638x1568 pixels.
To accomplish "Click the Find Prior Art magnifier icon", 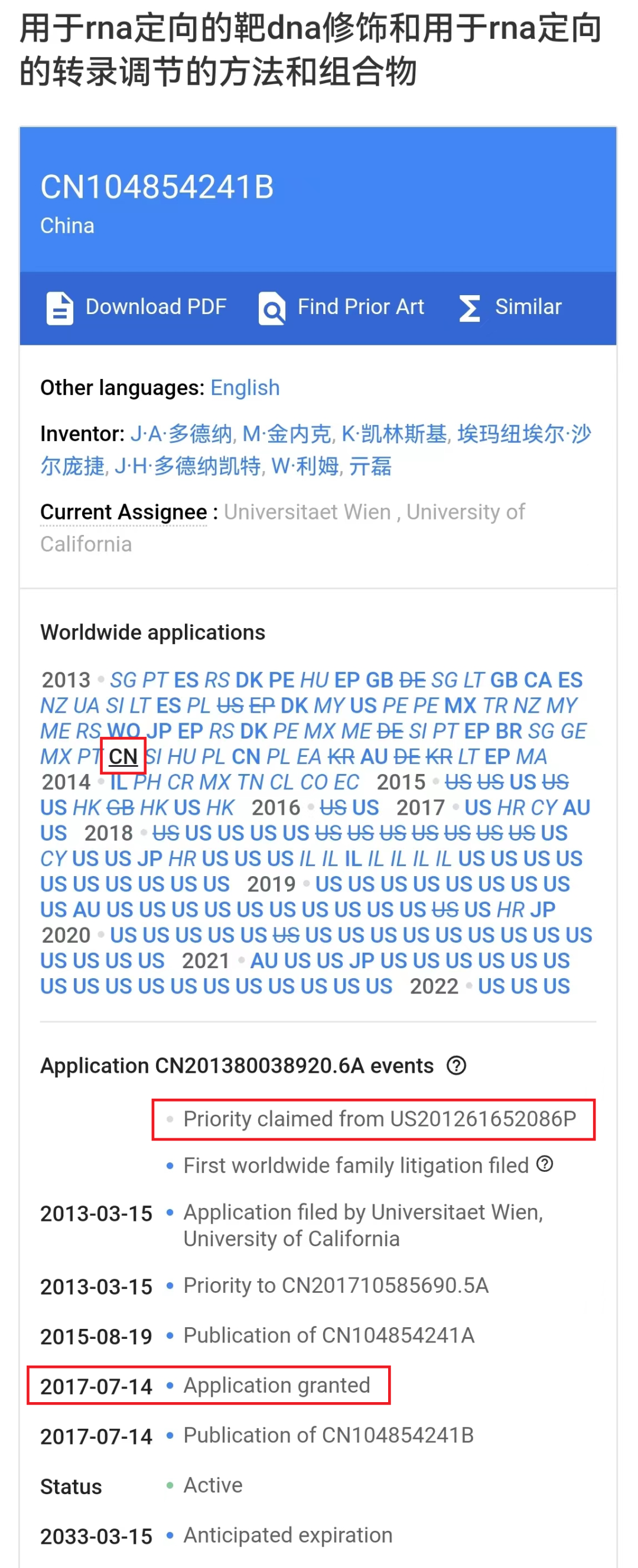I will [272, 308].
